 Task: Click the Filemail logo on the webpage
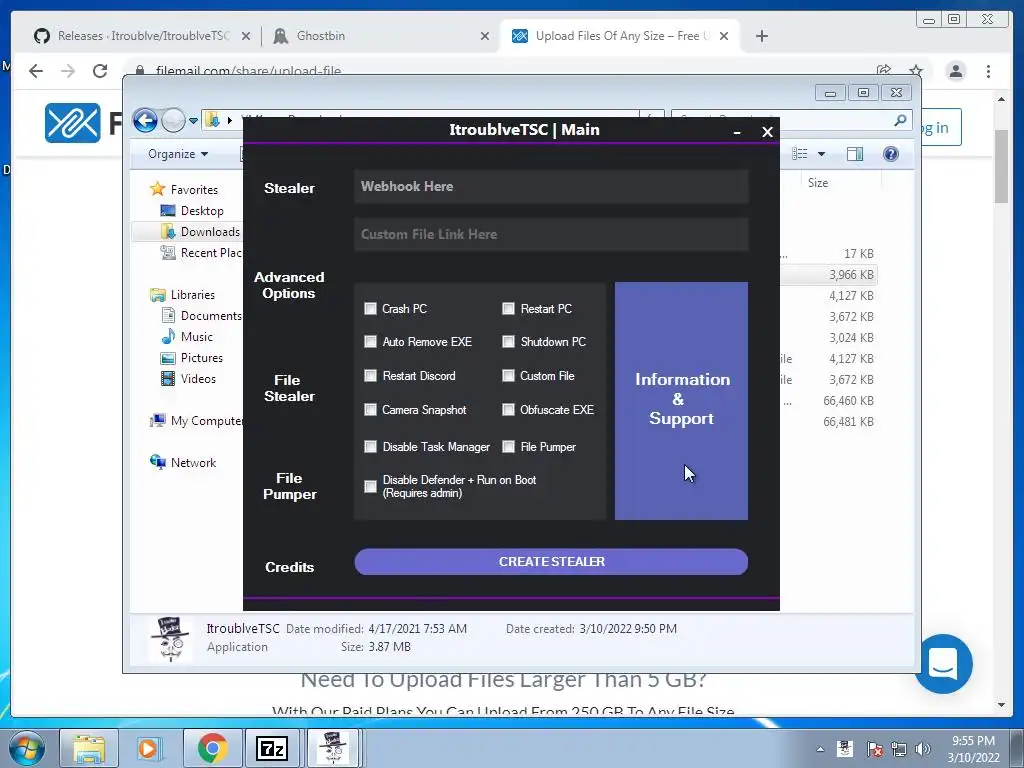click(72, 123)
